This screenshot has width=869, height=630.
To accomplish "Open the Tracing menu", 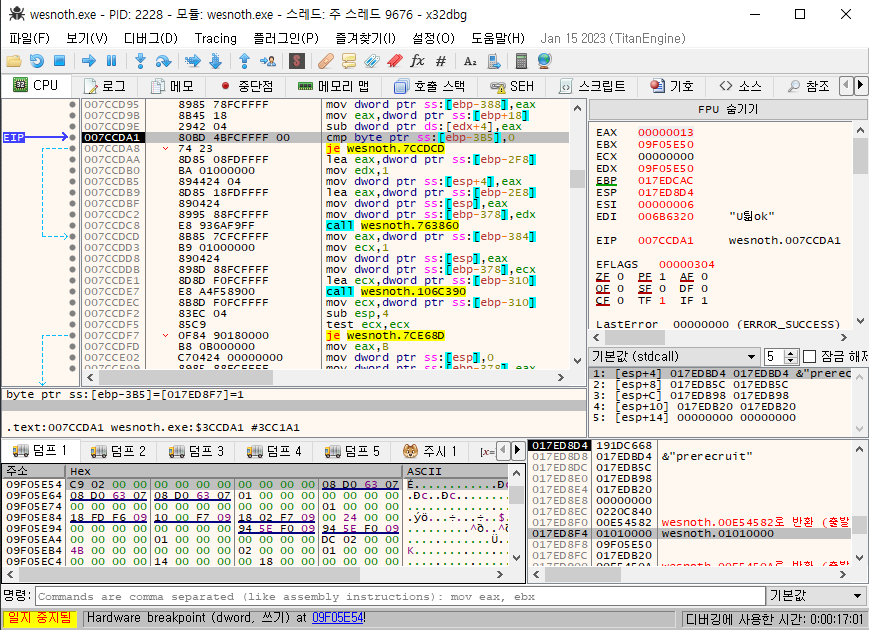I will click(x=216, y=38).
